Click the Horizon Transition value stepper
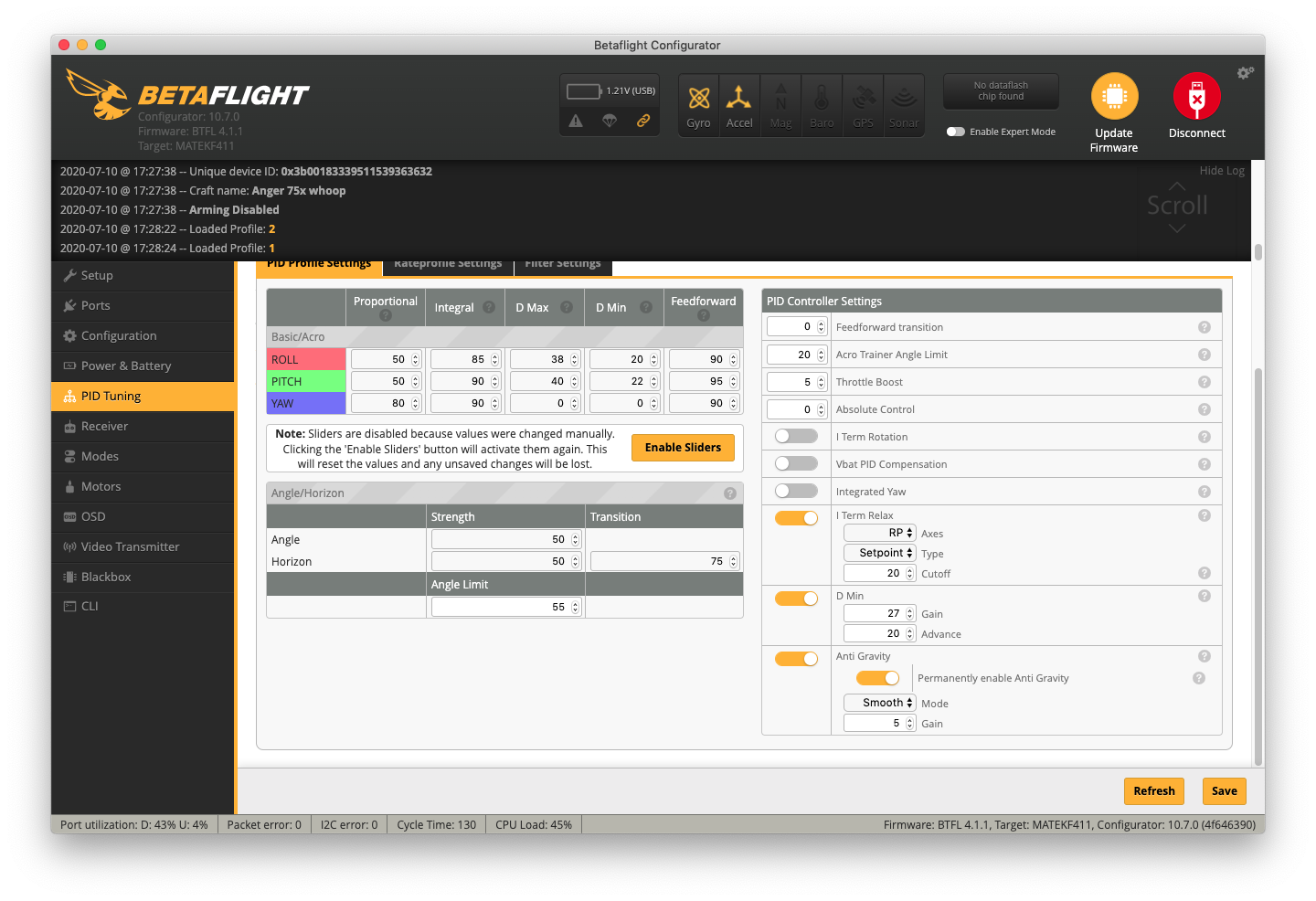 pos(733,561)
